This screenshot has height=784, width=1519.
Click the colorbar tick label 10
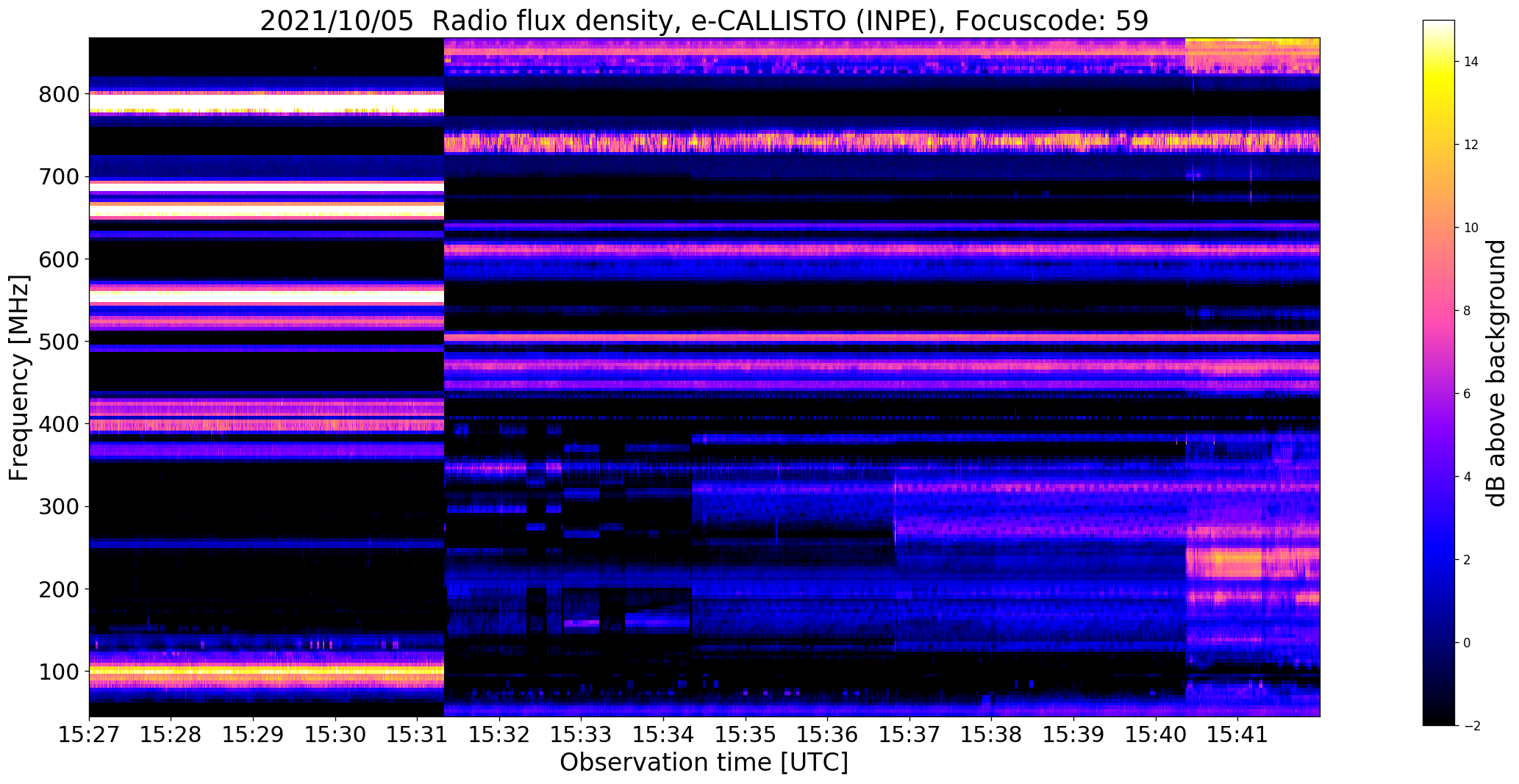[x=1471, y=228]
